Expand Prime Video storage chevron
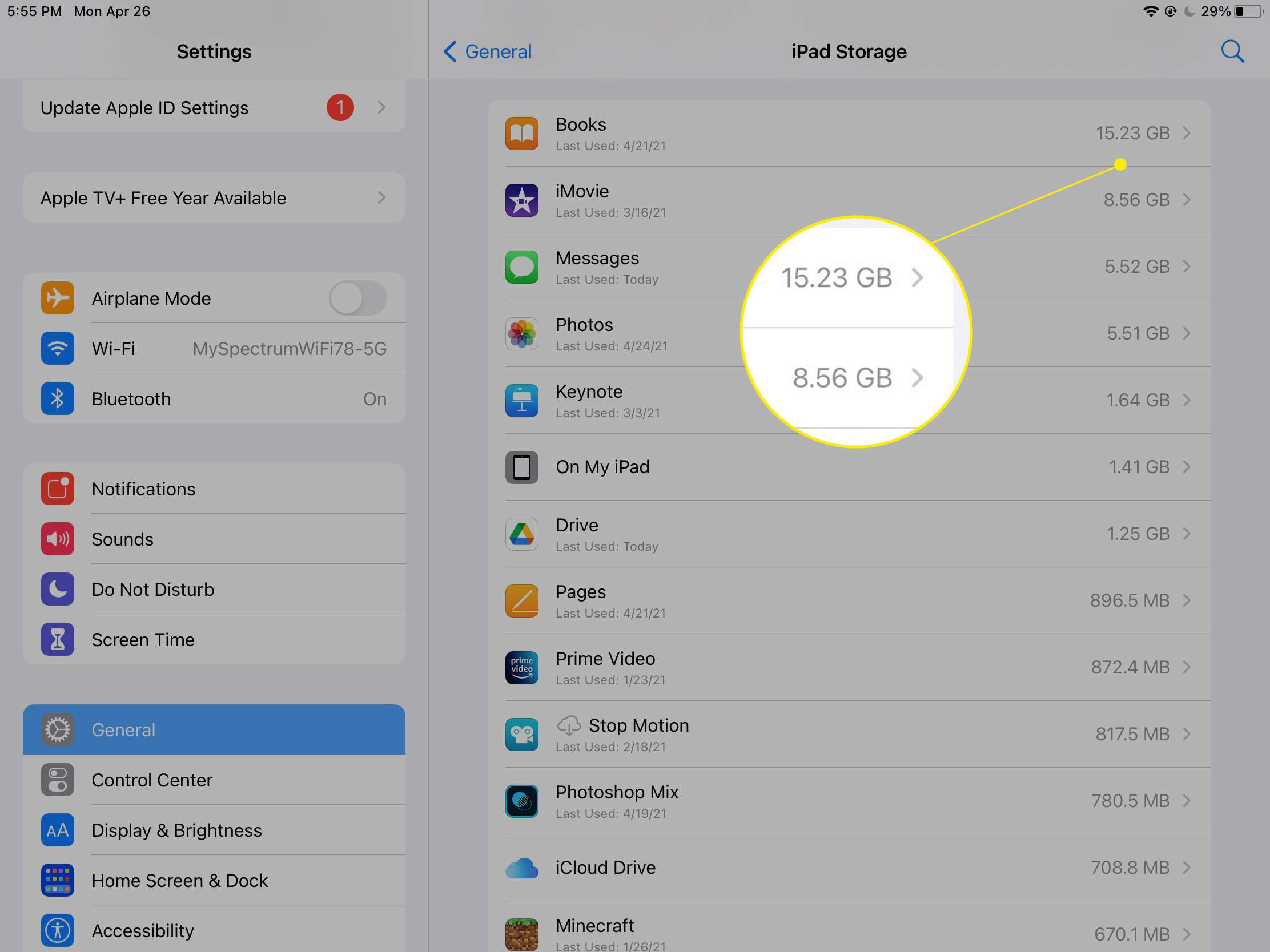 1187,667
